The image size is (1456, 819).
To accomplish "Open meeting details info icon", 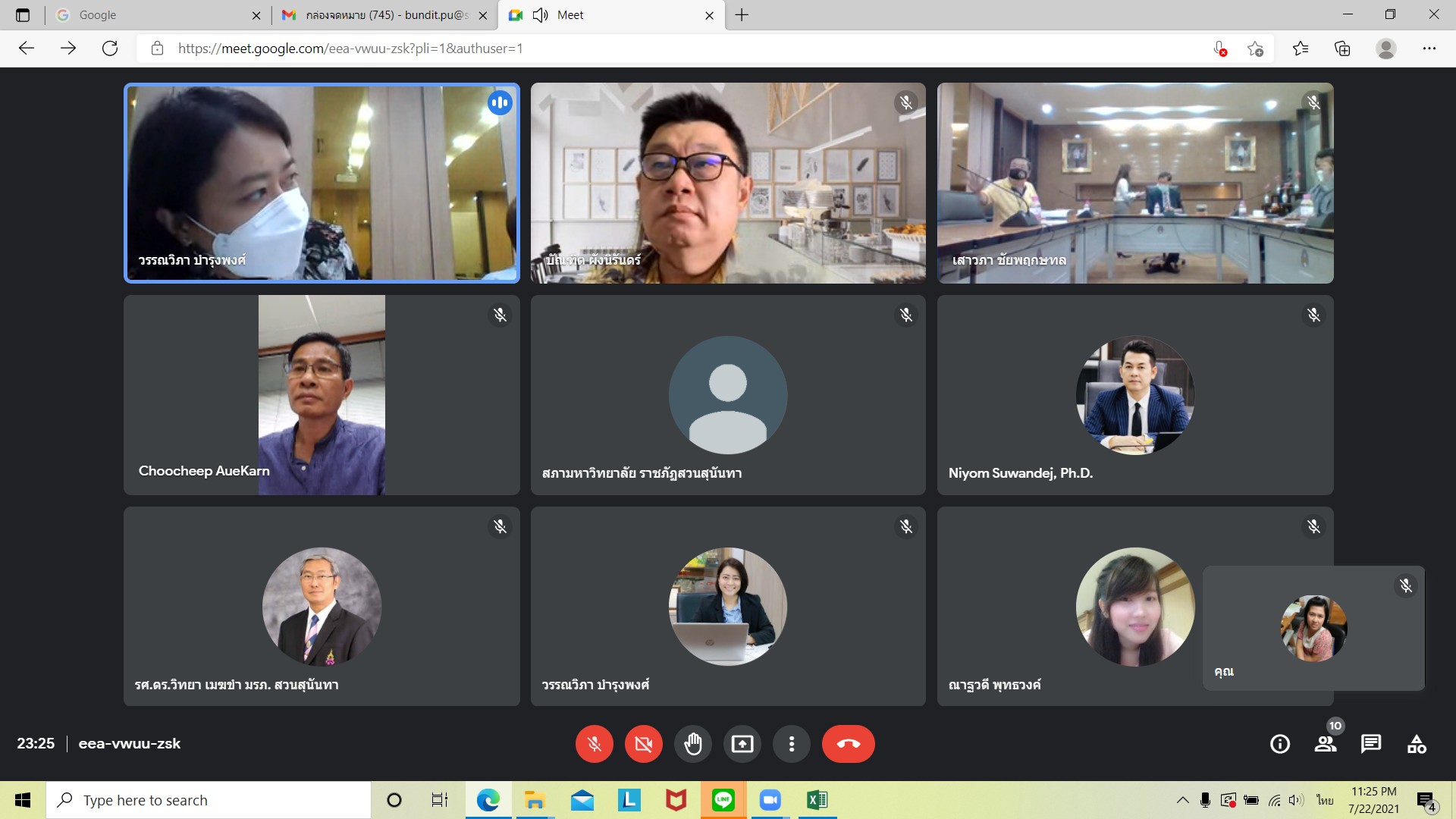I will pos(1279,744).
